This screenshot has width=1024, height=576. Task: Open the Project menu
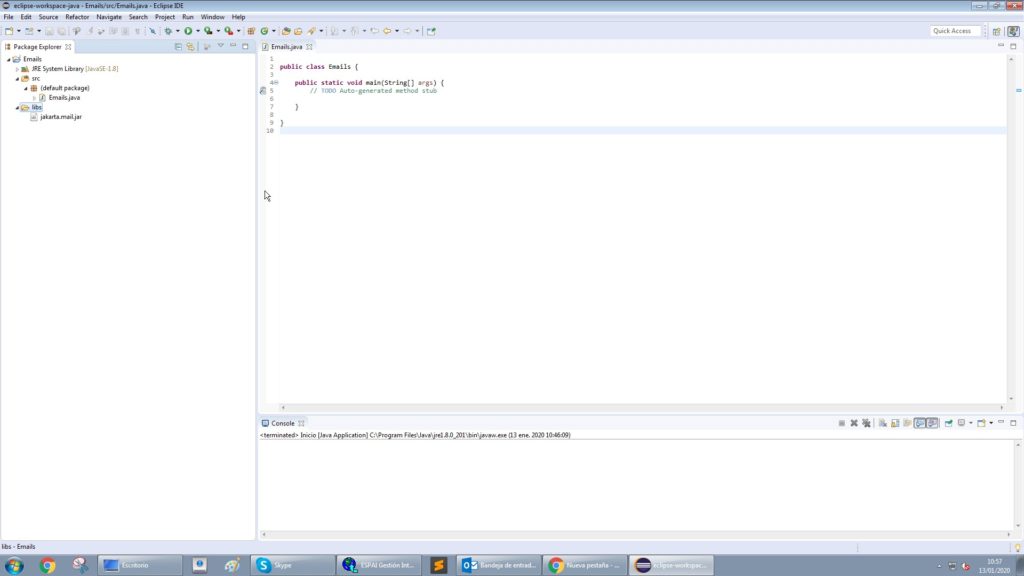click(165, 16)
